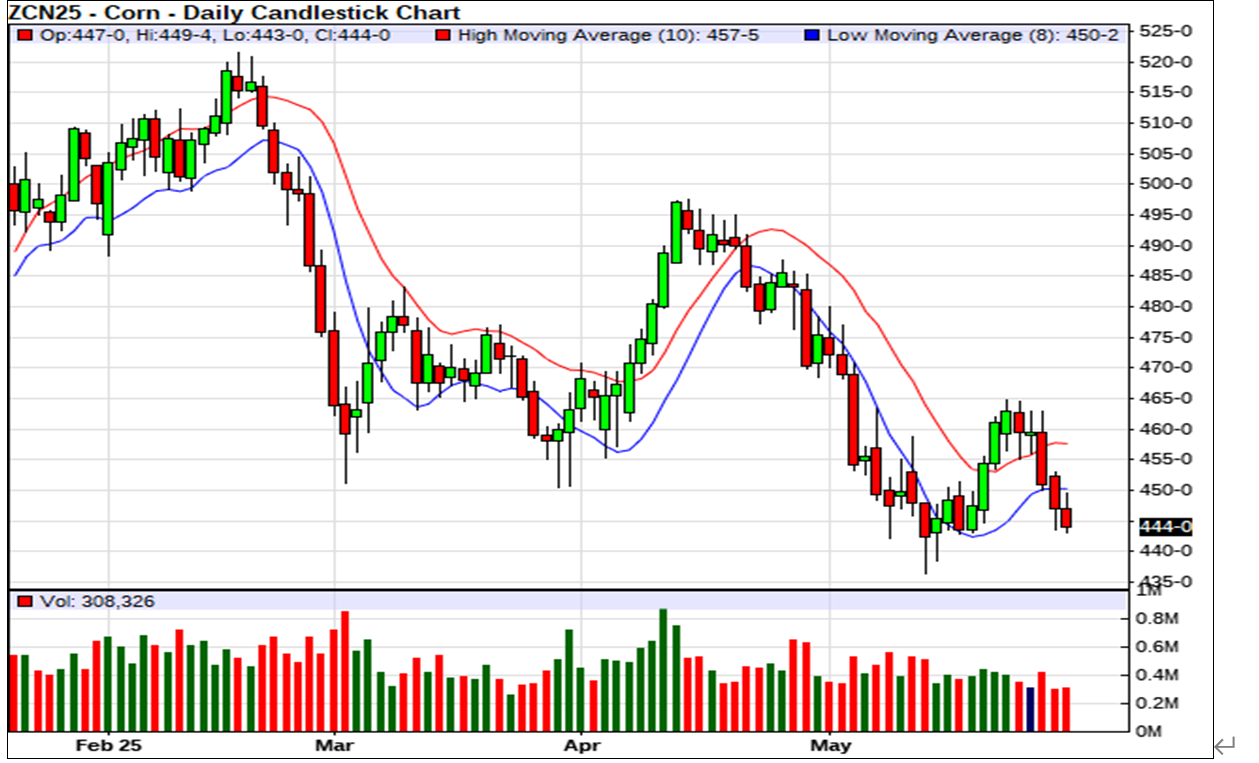Click the 500-0 price axis label
The height and width of the screenshot is (763, 1259).
(x=1167, y=184)
